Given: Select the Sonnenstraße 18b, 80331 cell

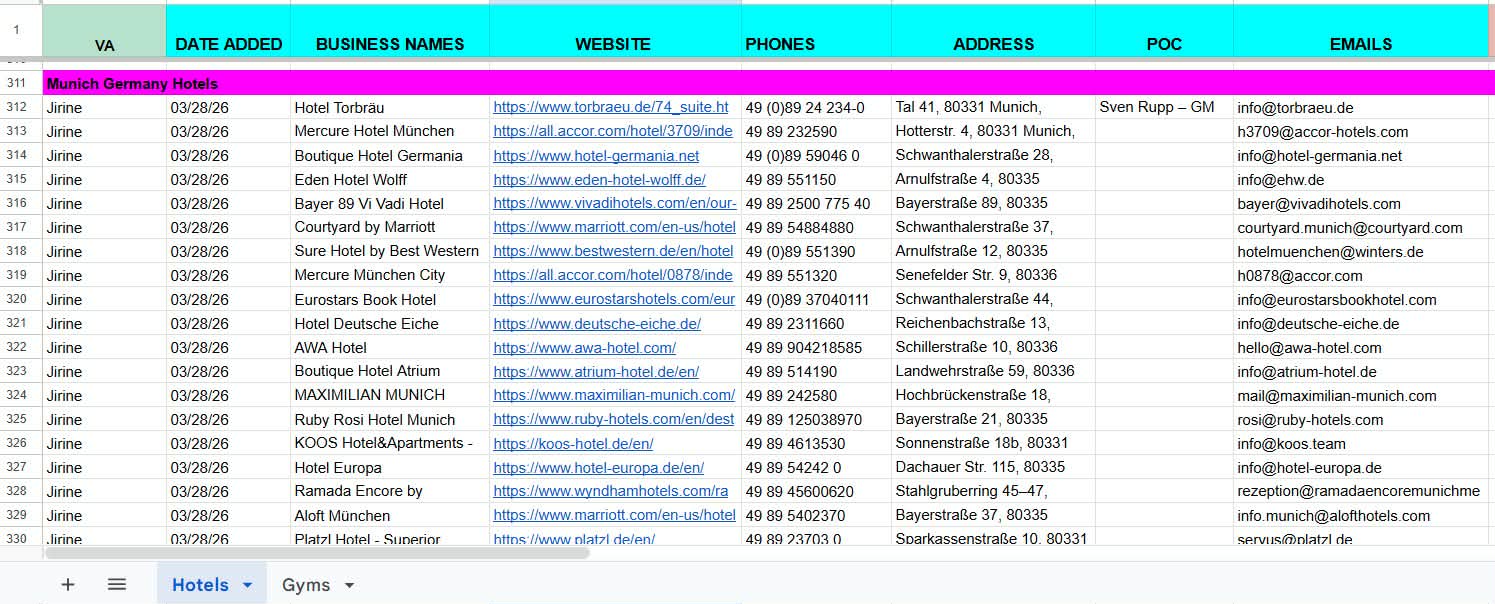Looking at the screenshot, I should [993, 443].
